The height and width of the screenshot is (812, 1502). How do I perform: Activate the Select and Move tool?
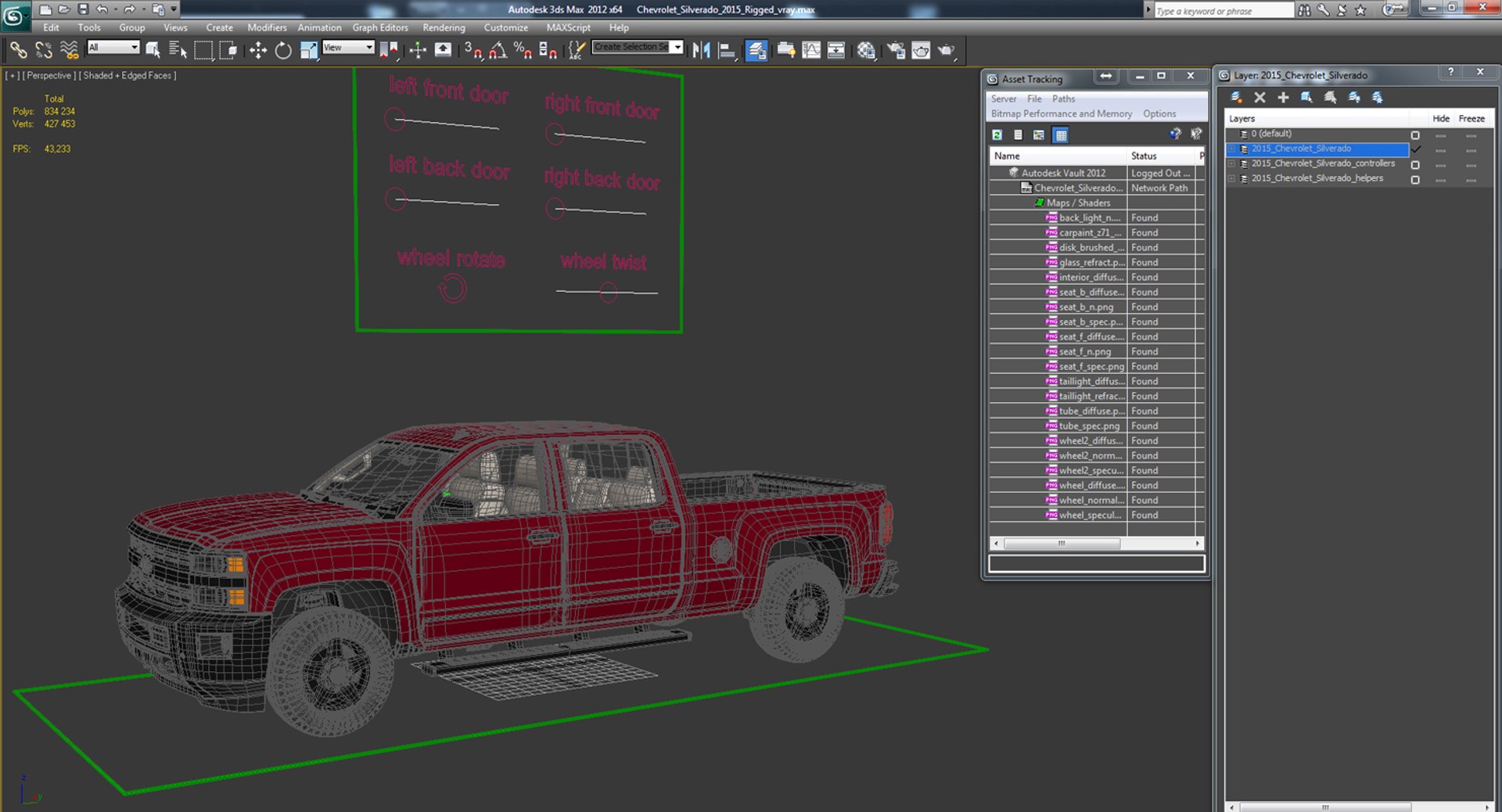(x=257, y=51)
